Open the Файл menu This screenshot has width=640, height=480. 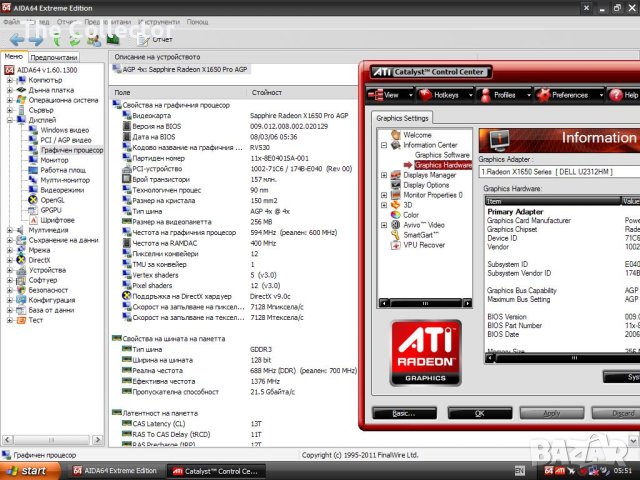(11, 22)
